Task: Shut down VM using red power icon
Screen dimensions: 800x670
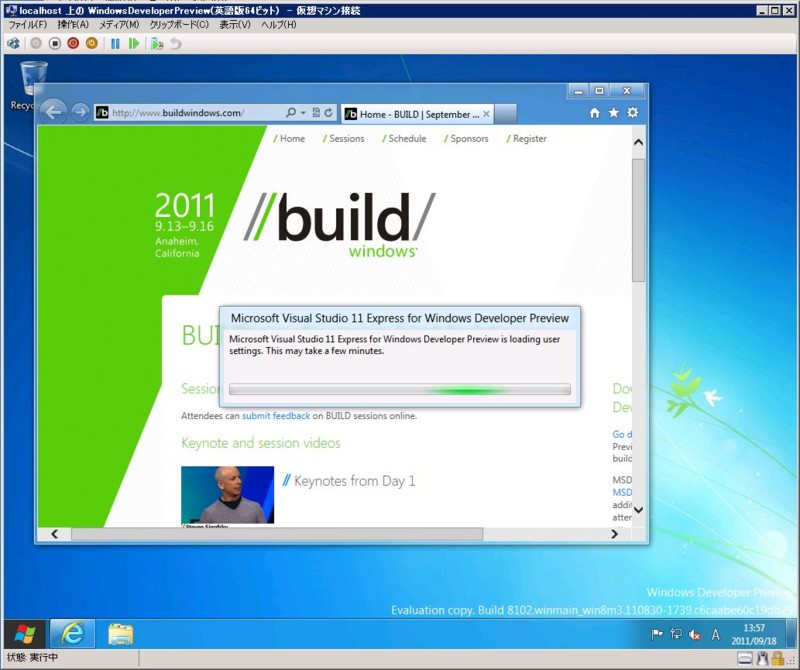Action: click(x=73, y=43)
